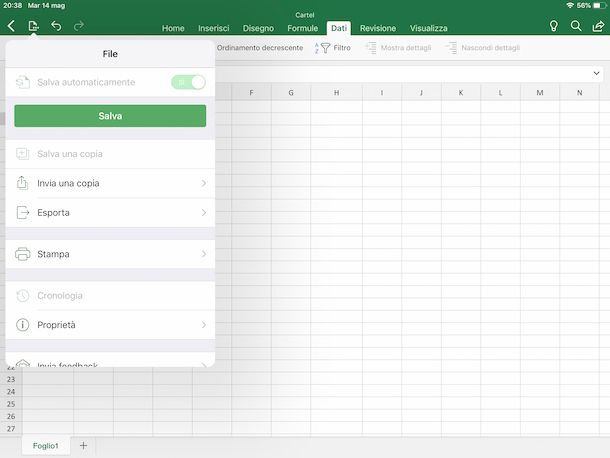The width and height of the screenshot is (610, 458).
Task: Select column N header
Action: click(x=580, y=93)
